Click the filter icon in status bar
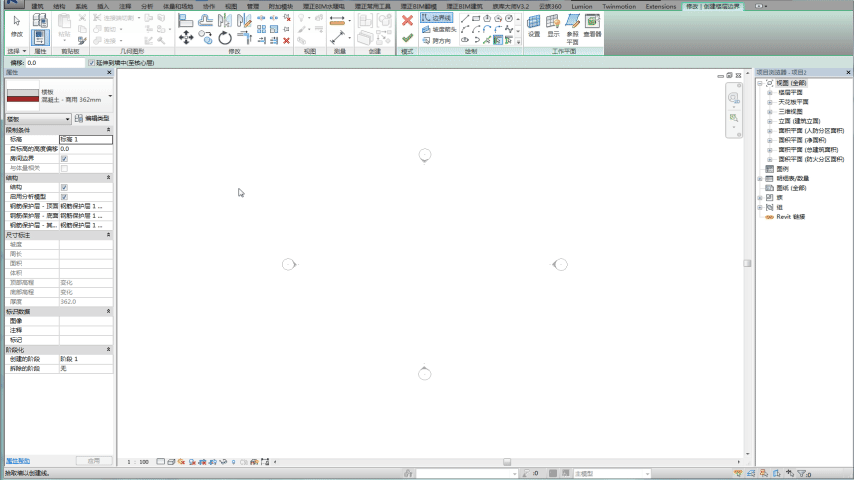Viewport: 854px width, 480px height. (x=803, y=473)
